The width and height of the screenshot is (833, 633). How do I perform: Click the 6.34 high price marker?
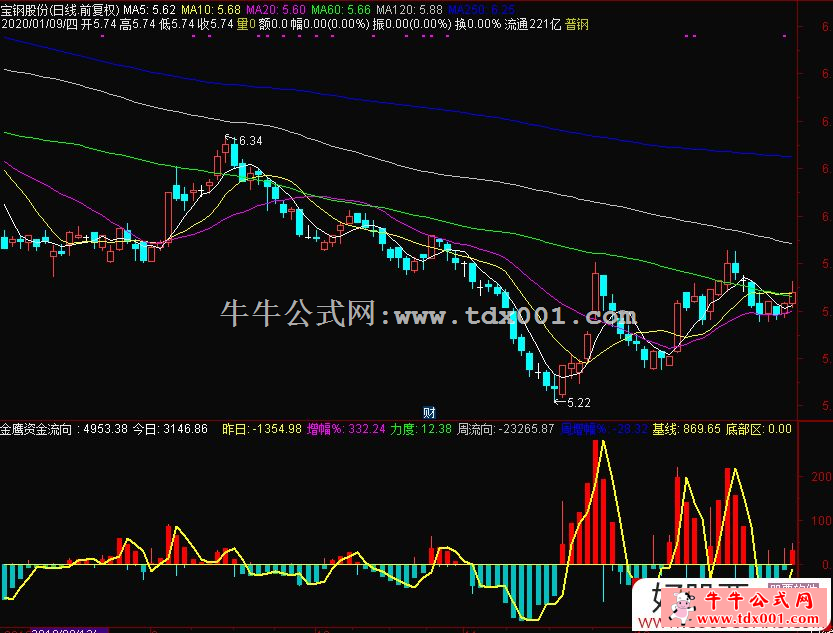tap(249, 141)
